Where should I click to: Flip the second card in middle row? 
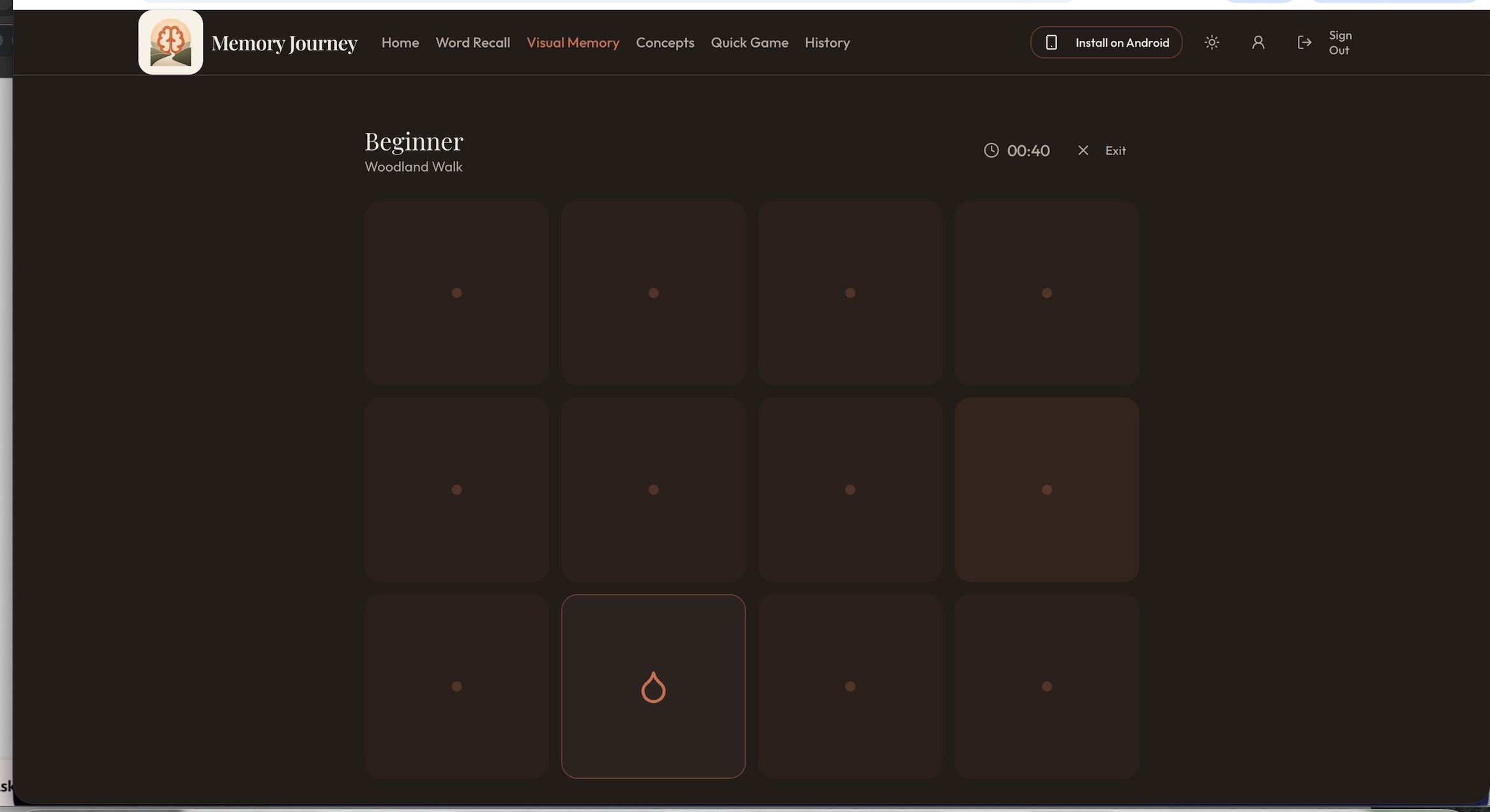pyautogui.click(x=653, y=490)
